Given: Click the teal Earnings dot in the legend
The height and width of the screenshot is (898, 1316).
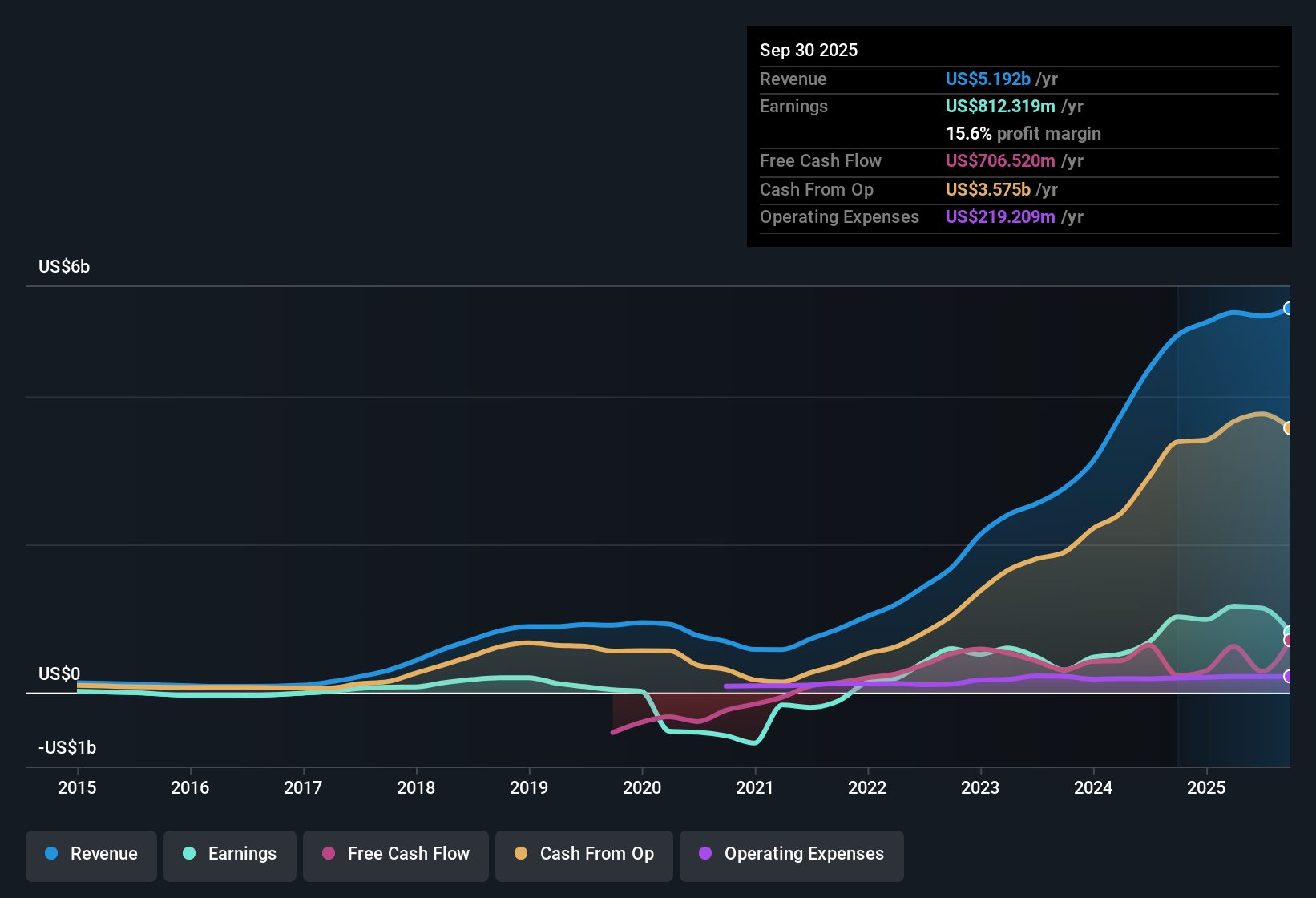Looking at the screenshot, I should (189, 854).
